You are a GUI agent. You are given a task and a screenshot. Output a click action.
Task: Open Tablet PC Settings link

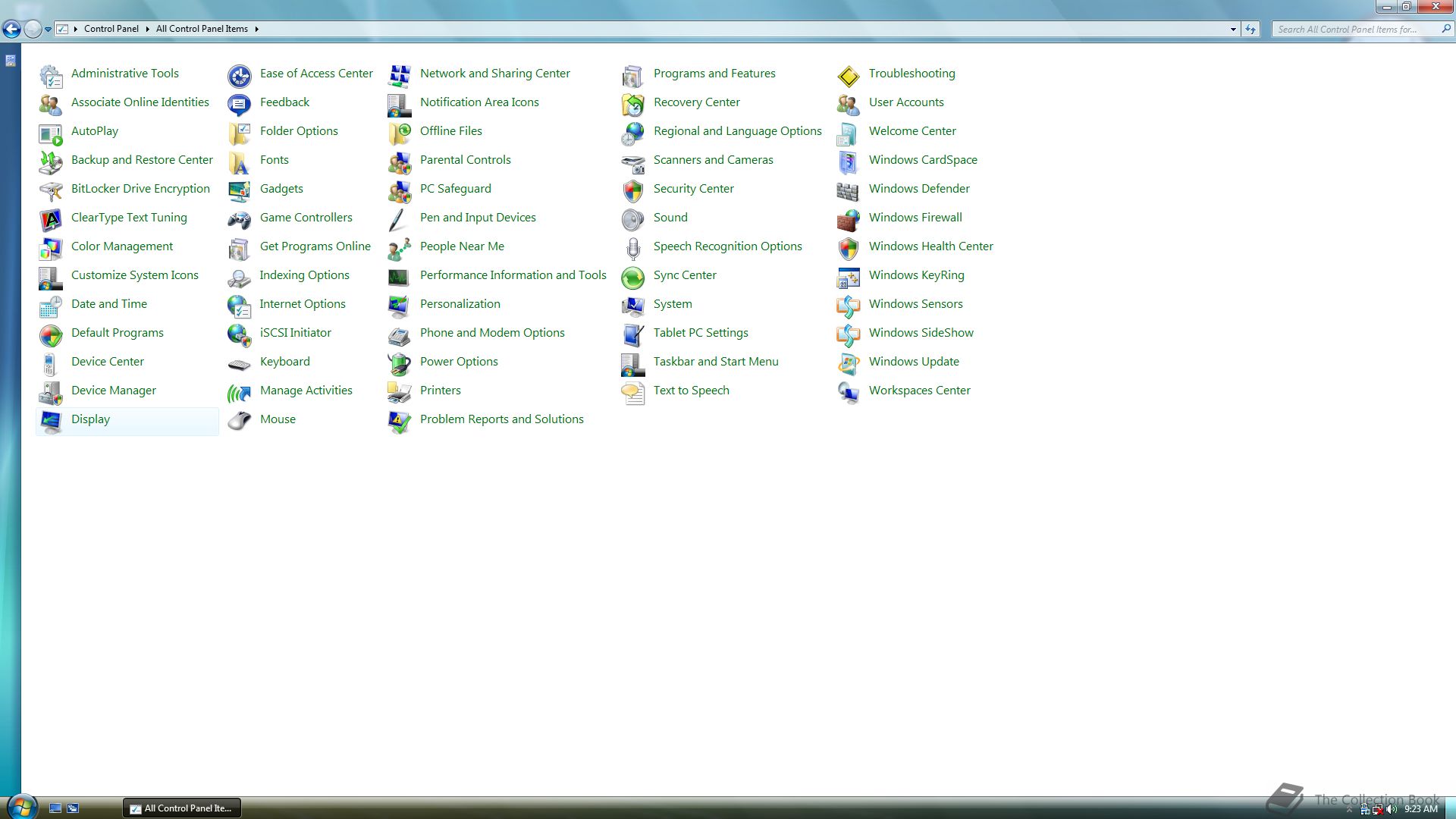[x=701, y=333]
